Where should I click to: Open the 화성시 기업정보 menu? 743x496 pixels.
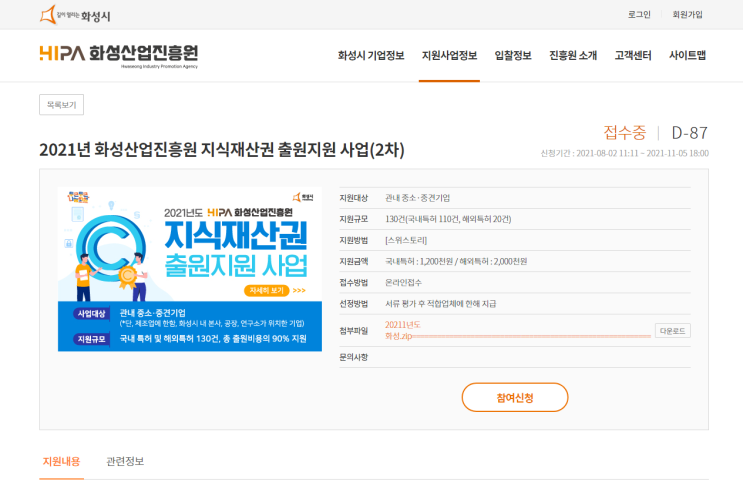point(371,55)
